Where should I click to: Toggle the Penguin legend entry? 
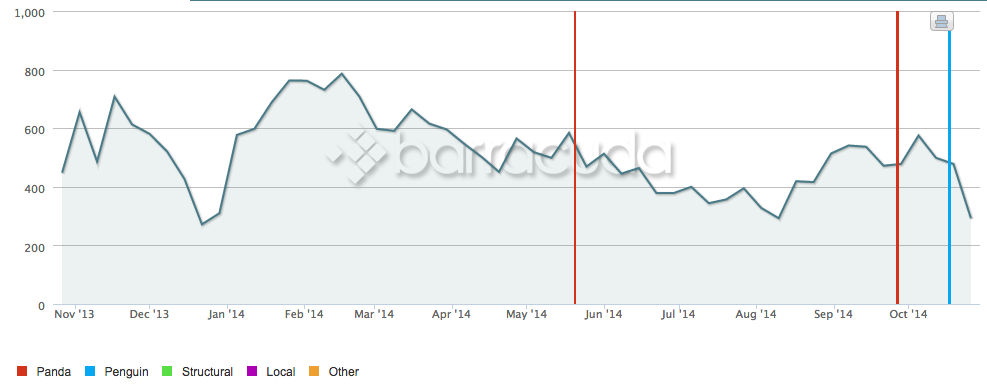tap(117, 372)
